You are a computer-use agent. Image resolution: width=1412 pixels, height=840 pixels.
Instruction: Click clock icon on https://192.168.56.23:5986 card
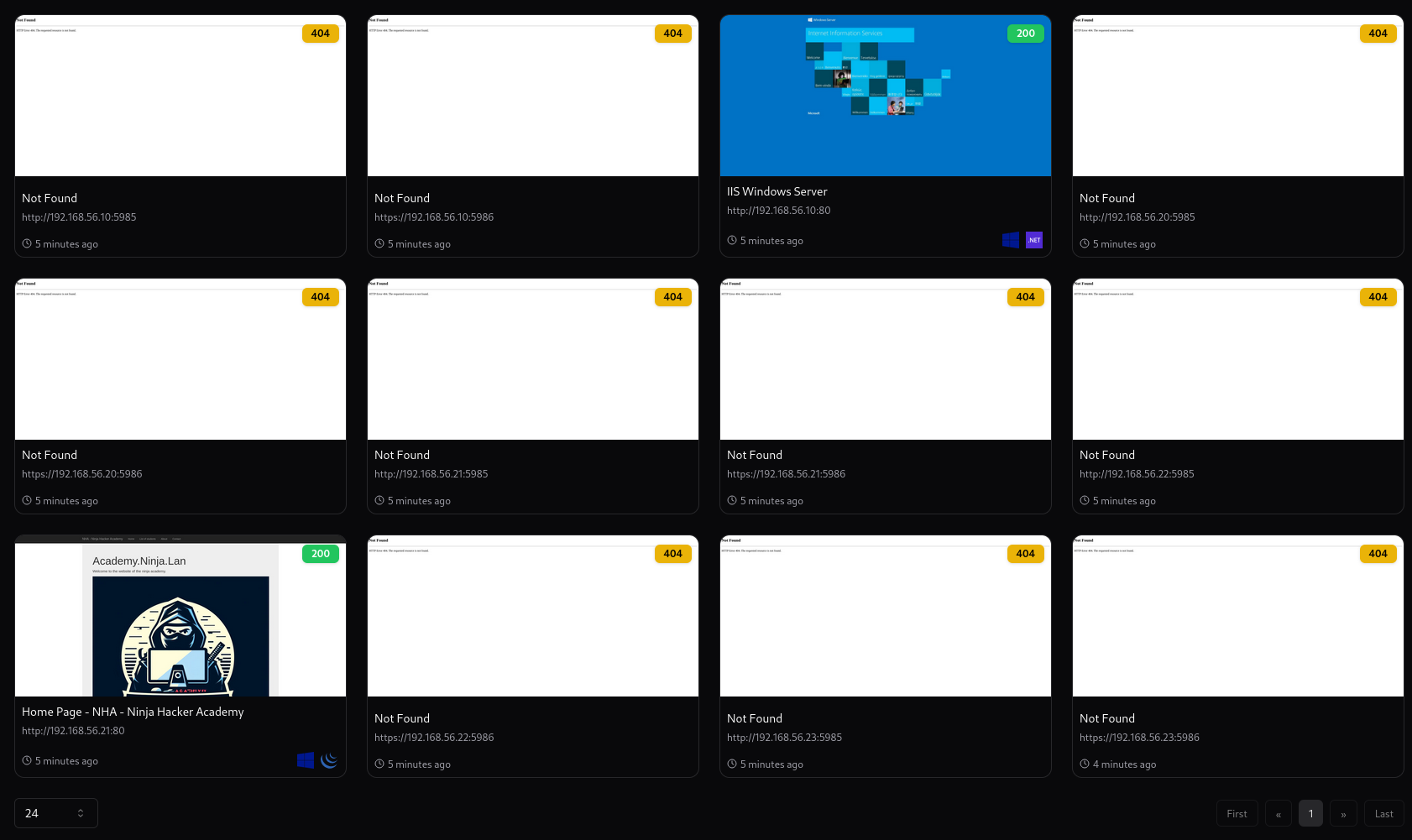[x=1085, y=764]
